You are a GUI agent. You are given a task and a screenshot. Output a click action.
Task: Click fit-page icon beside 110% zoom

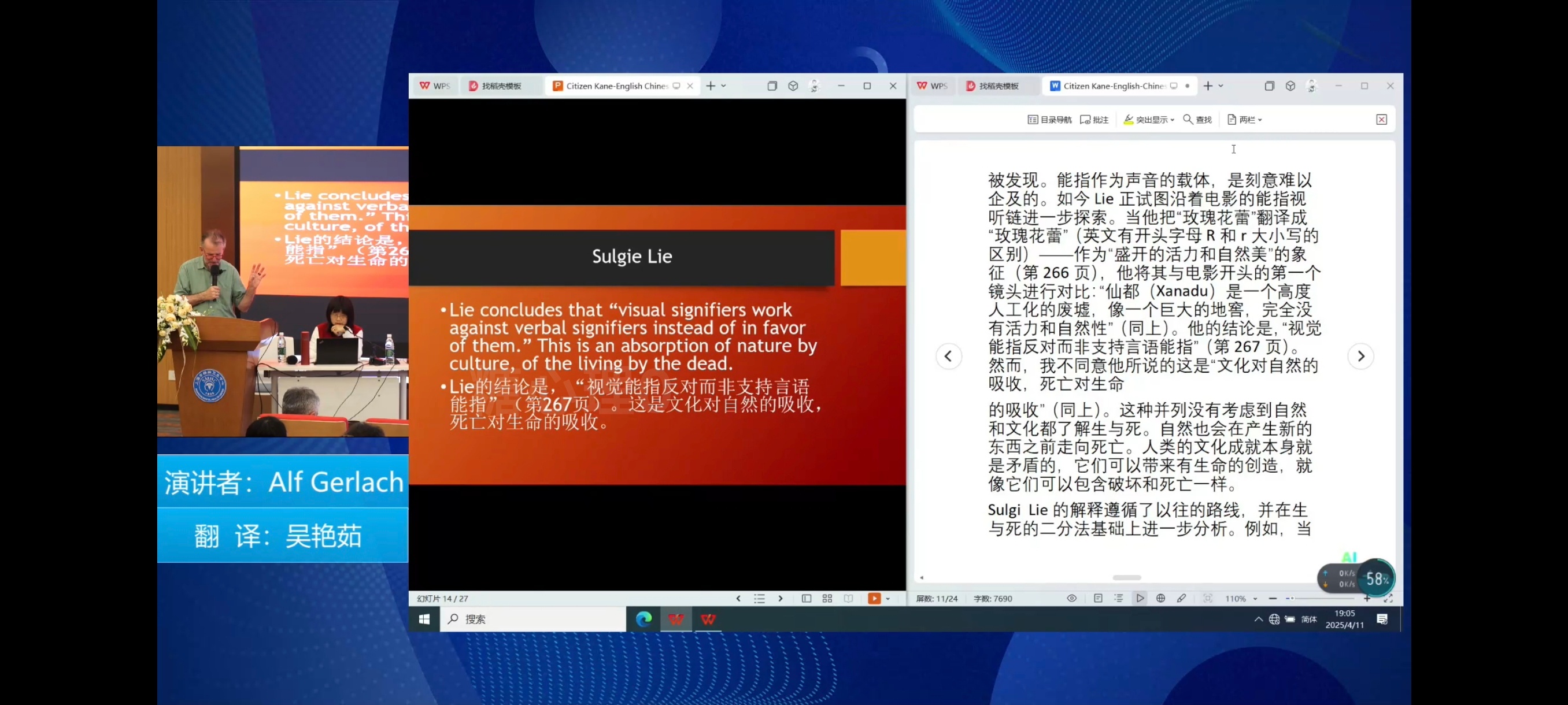click(1208, 599)
